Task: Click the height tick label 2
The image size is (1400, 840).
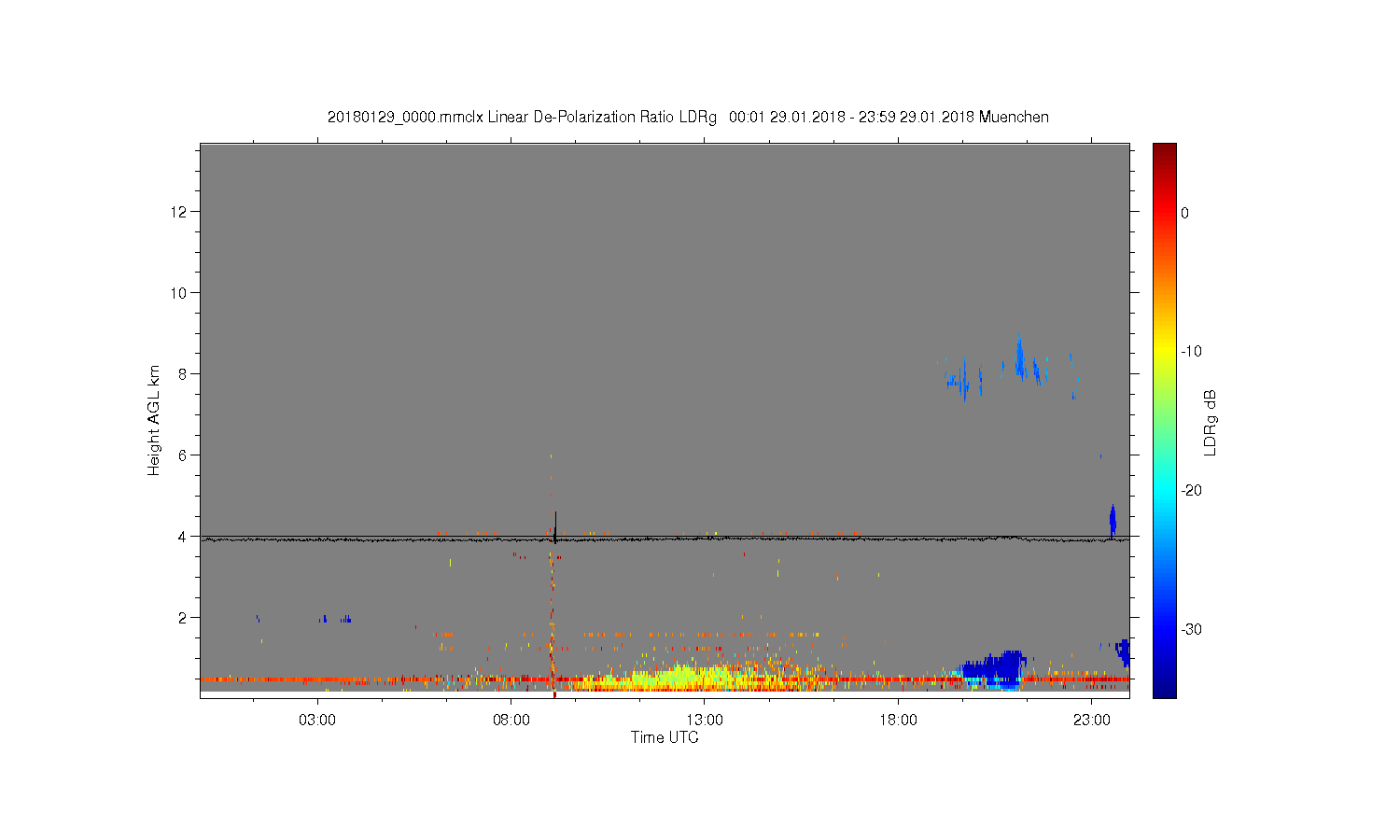Action: (184, 618)
